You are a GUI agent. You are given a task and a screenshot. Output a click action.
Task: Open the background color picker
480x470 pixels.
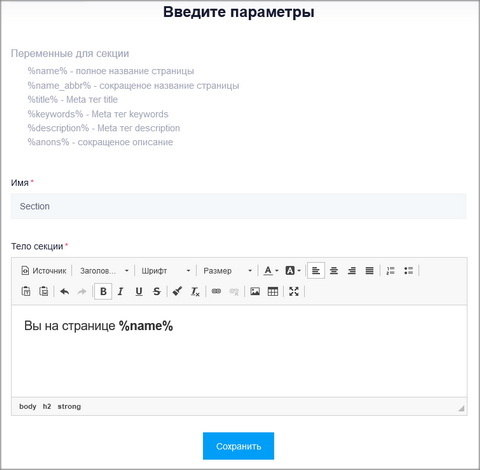point(293,271)
